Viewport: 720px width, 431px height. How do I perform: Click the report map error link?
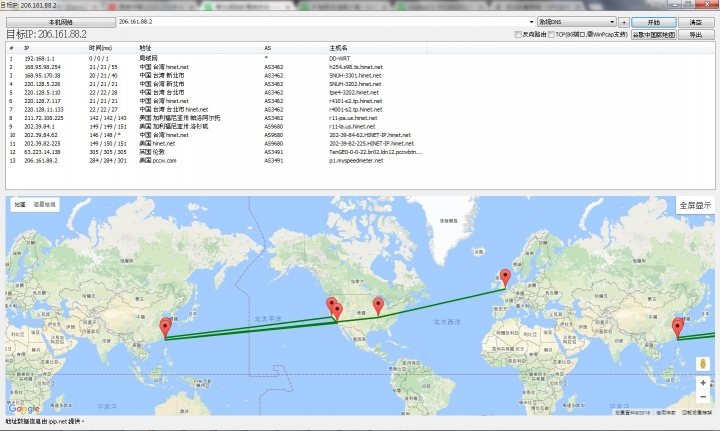pos(697,413)
